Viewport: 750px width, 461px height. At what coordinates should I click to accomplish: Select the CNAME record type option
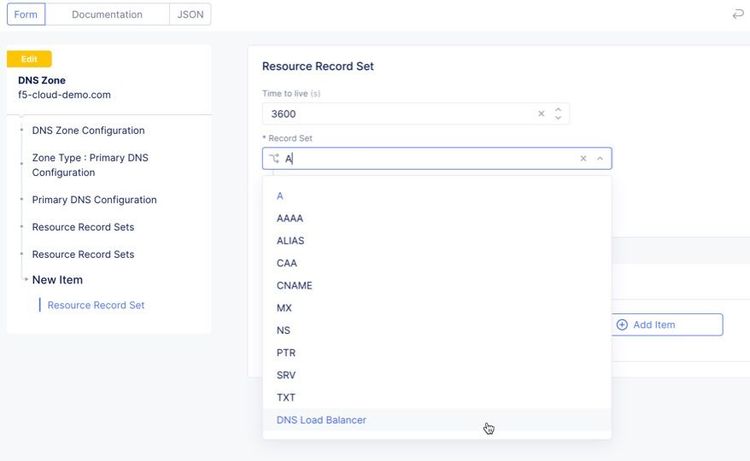[x=294, y=286]
